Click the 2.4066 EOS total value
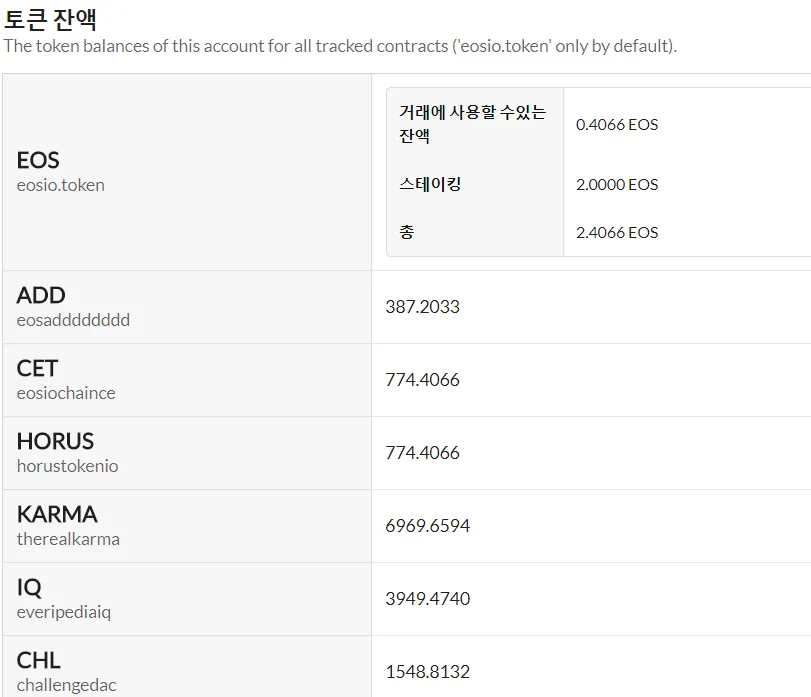This screenshot has width=811, height=697. (x=617, y=233)
